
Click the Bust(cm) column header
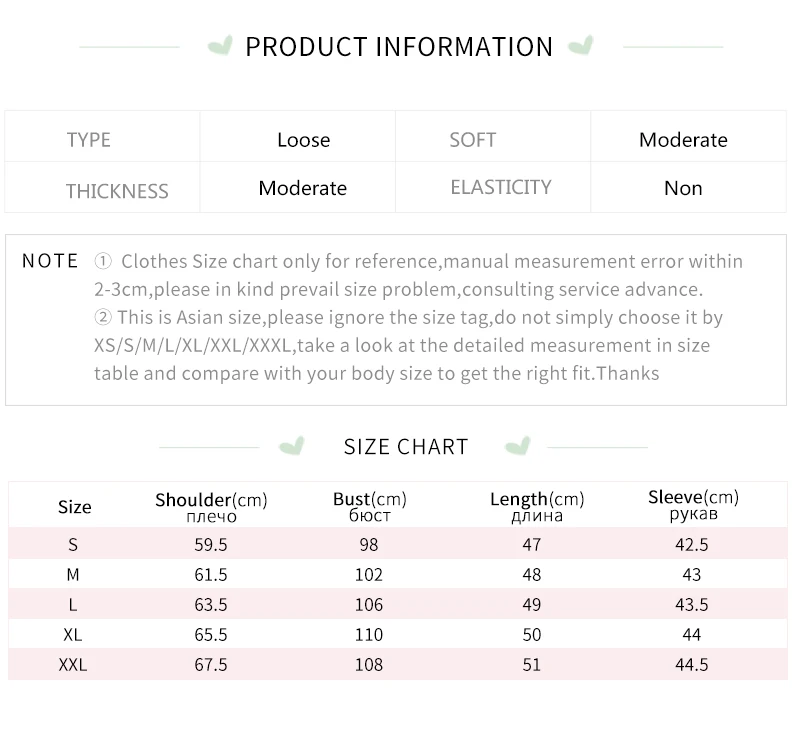click(369, 506)
